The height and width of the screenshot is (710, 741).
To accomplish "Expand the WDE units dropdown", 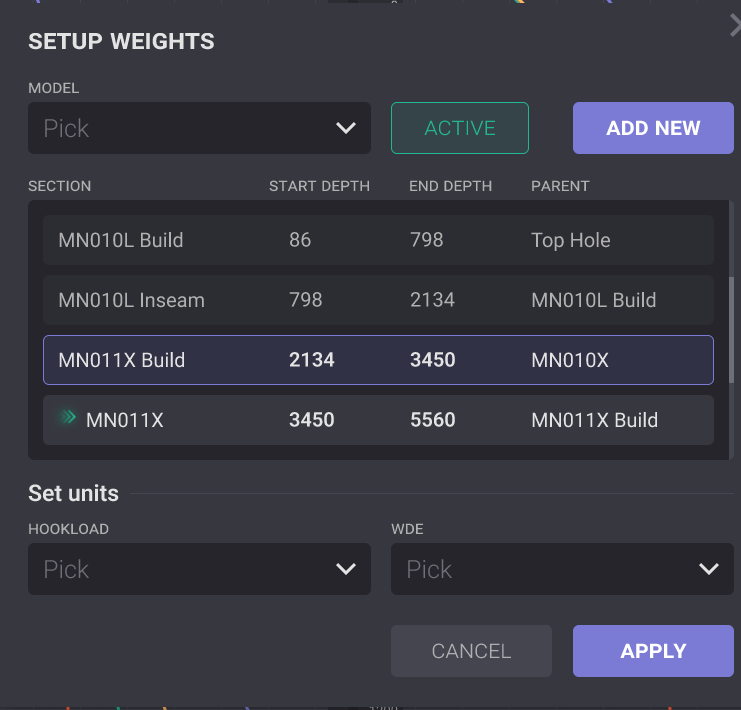I will (x=562, y=569).
